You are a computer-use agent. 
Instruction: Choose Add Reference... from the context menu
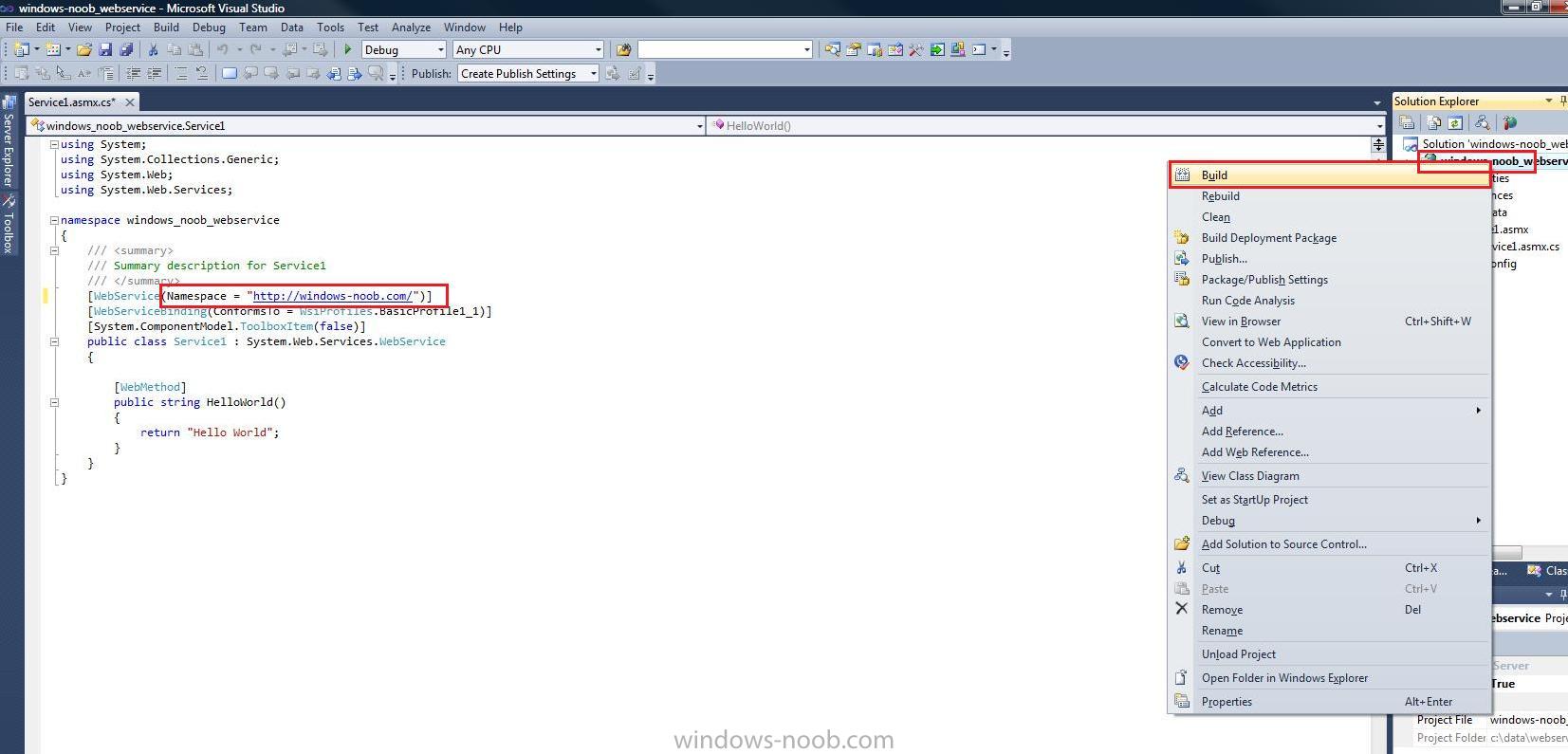point(1330,432)
